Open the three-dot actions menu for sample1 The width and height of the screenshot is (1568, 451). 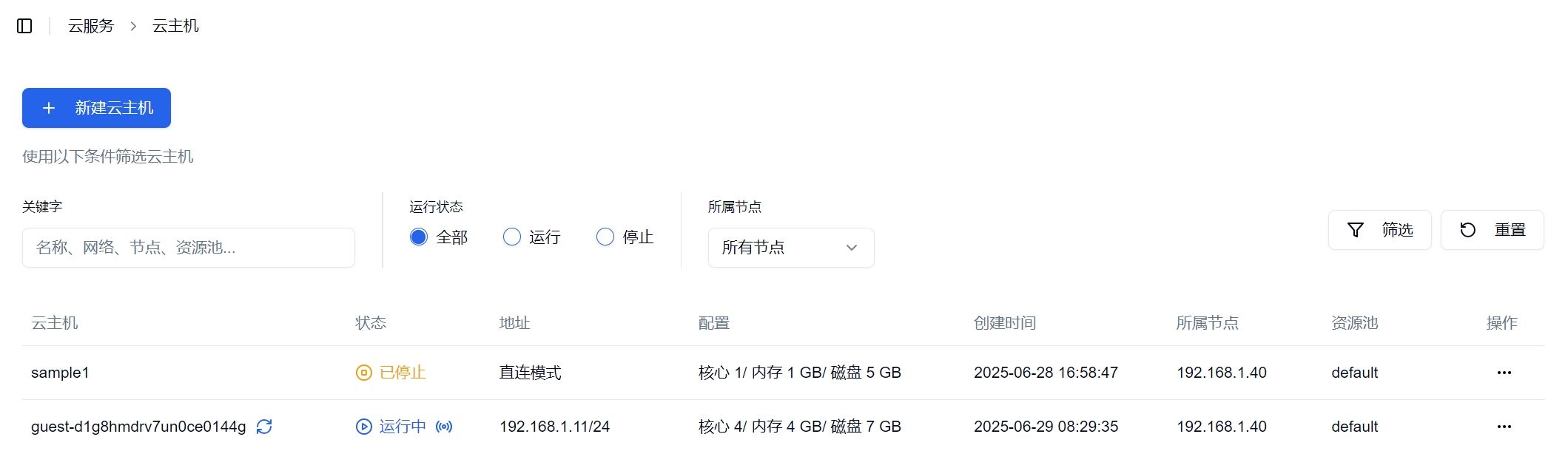1504,373
